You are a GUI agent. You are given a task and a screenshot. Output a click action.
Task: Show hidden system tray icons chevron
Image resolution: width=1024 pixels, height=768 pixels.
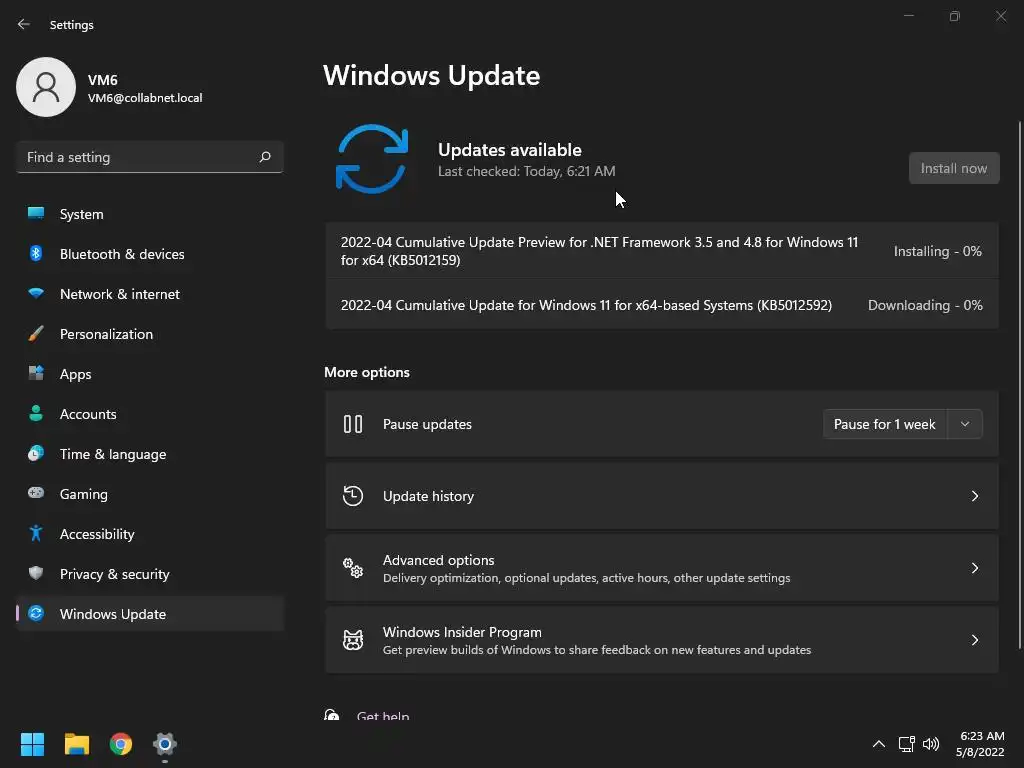click(879, 744)
